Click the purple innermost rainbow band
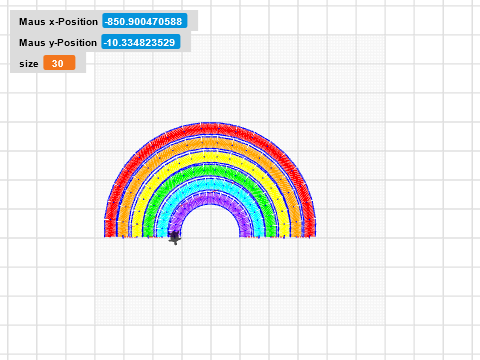 pyautogui.click(x=210, y=197)
